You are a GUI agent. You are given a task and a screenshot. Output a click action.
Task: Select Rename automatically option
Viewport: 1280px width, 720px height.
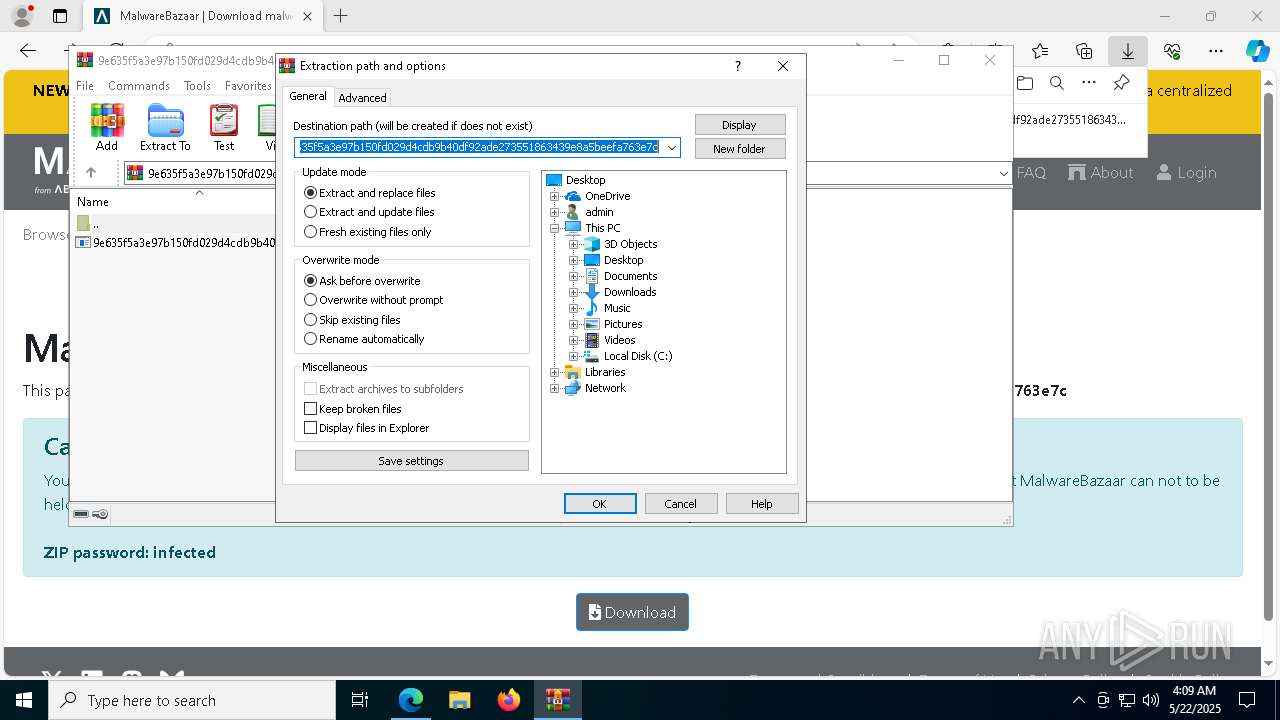tap(364, 339)
